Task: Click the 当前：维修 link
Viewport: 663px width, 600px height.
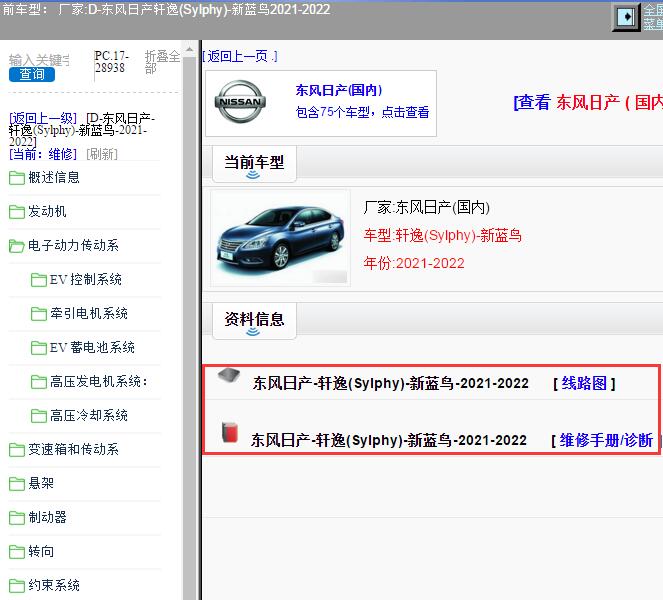Action: tap(43, 154)
